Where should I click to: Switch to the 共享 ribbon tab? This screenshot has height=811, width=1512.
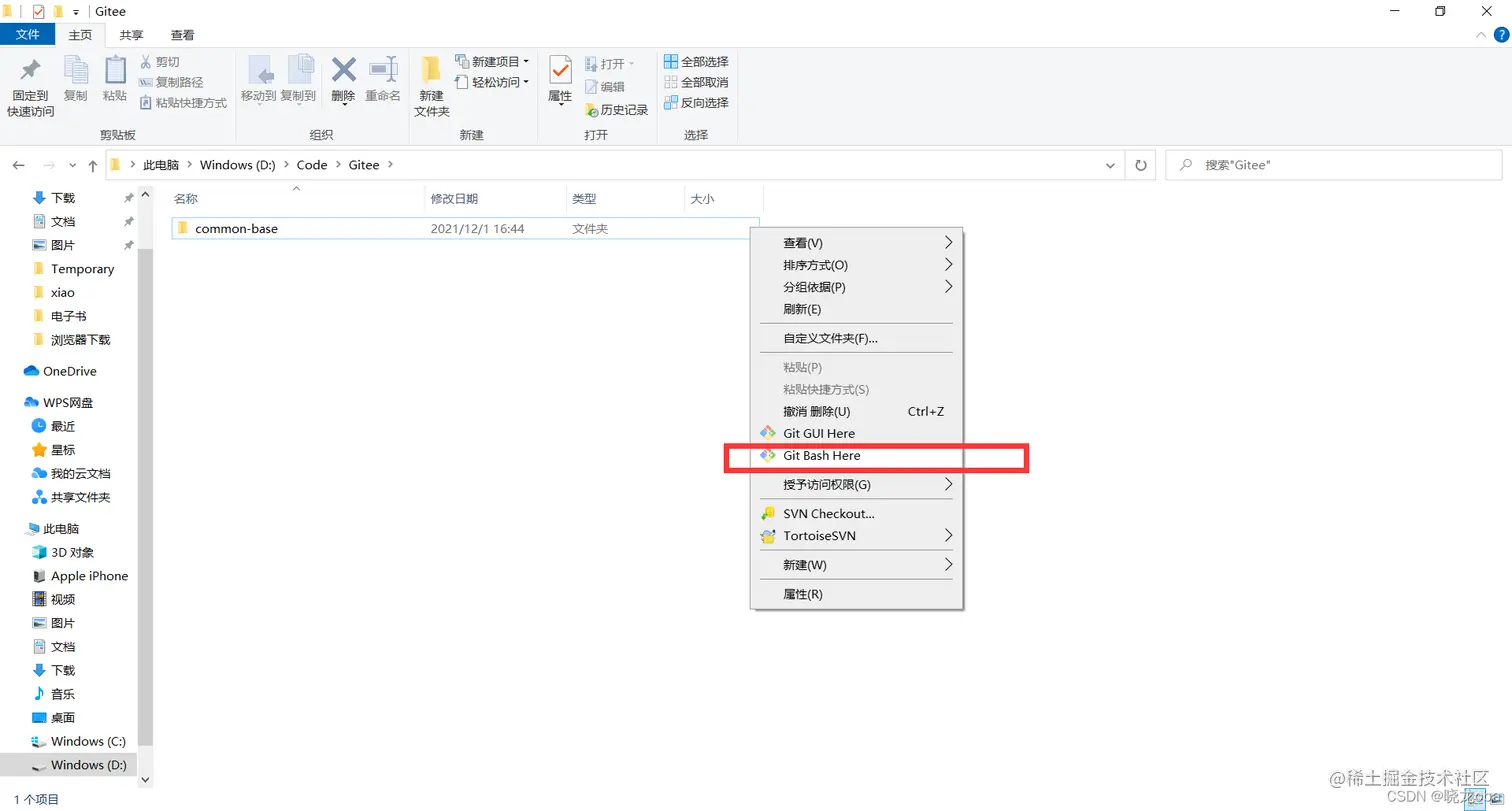click(x=131, y=34)
